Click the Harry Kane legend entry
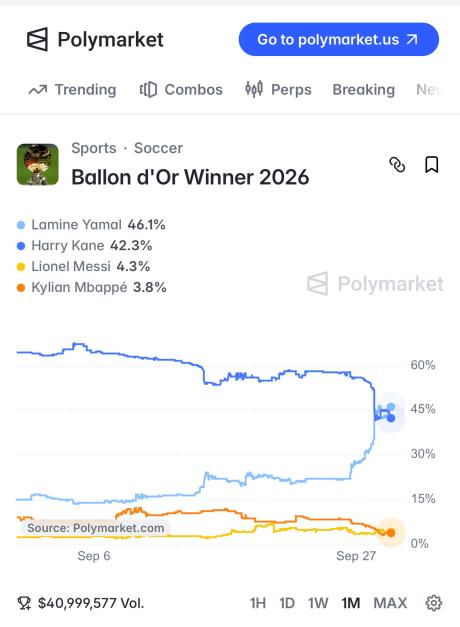 84,246
